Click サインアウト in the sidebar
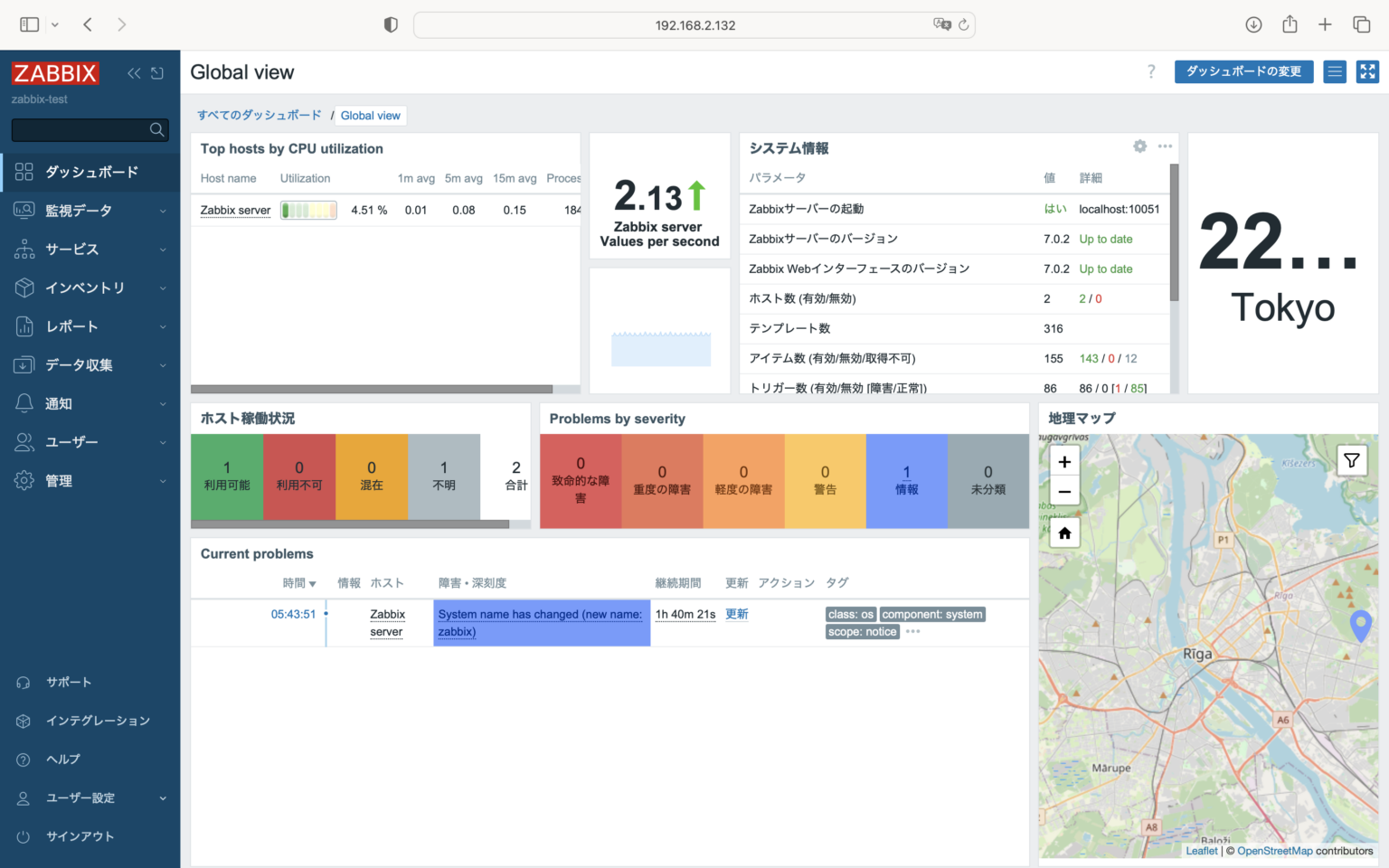Screen dimensions: 1389x868 pyautogui.click(x=80, y=836)
